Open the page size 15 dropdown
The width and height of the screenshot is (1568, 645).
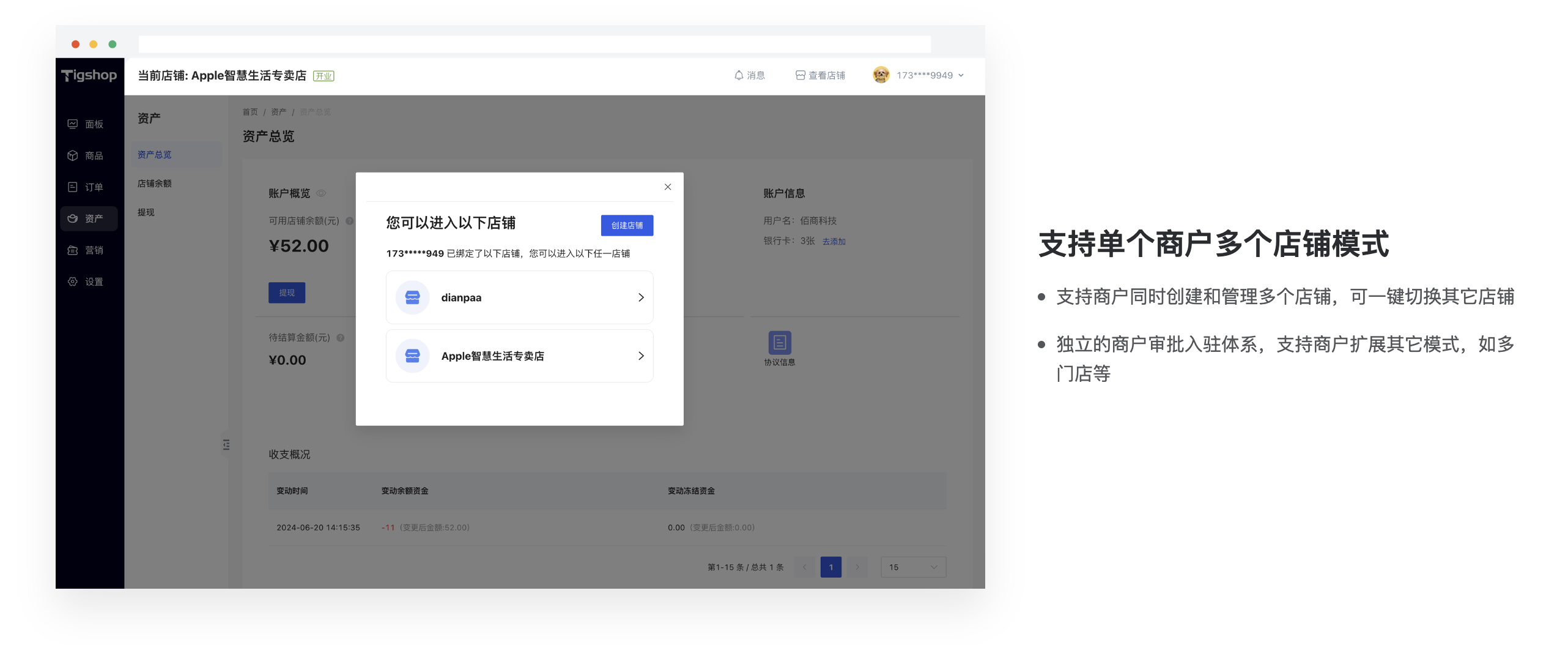[914, 567]
